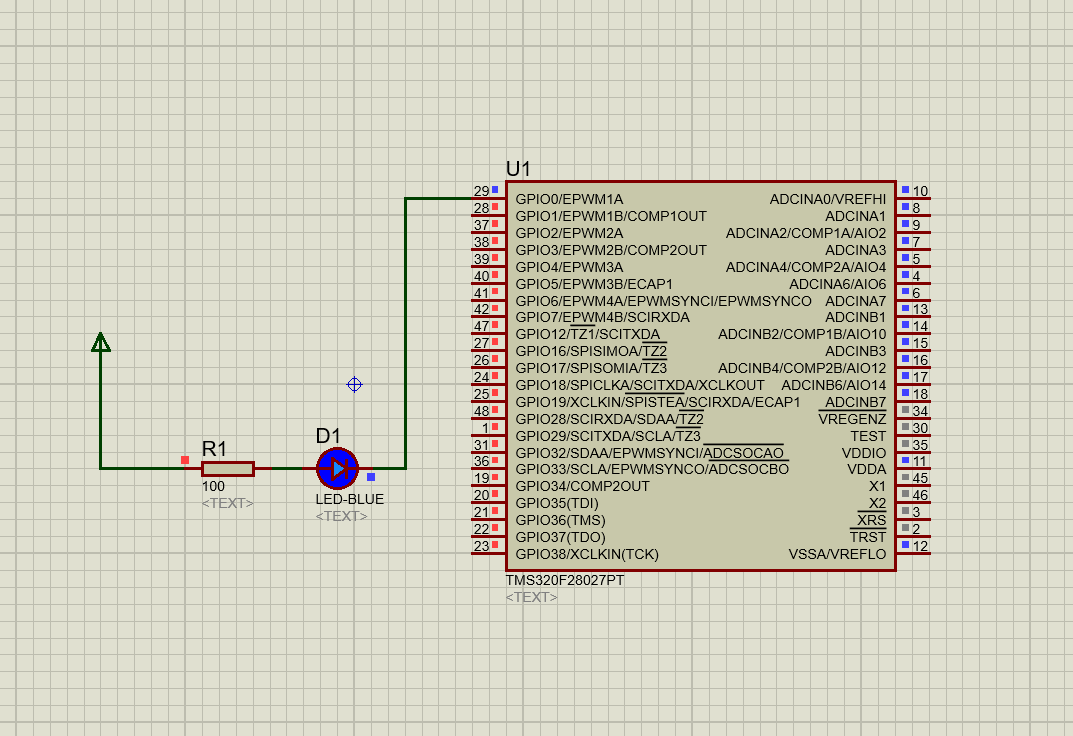1073x736 pixels.
Task: Click the GPIO19/XCLKIN/SPISTEA/SCIRXDA/ECAP1 pin label
Action: (x=658, y=402)
